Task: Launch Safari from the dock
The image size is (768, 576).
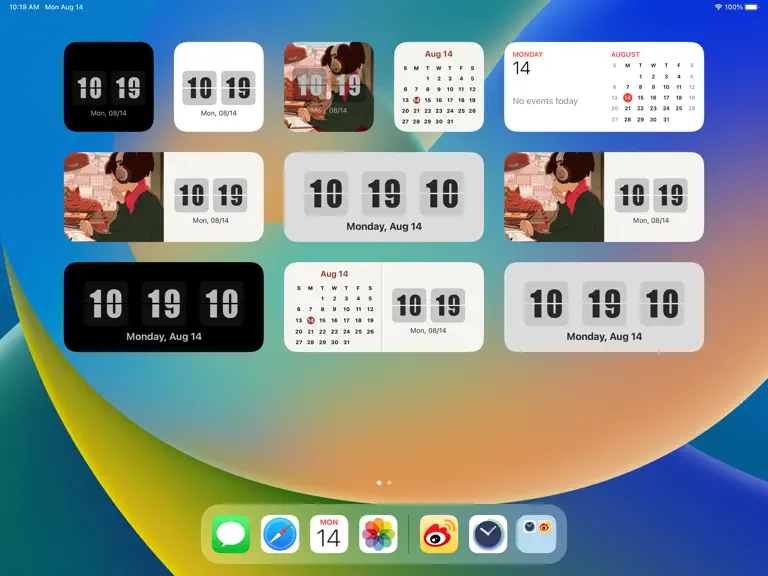Action: [280, 534]
